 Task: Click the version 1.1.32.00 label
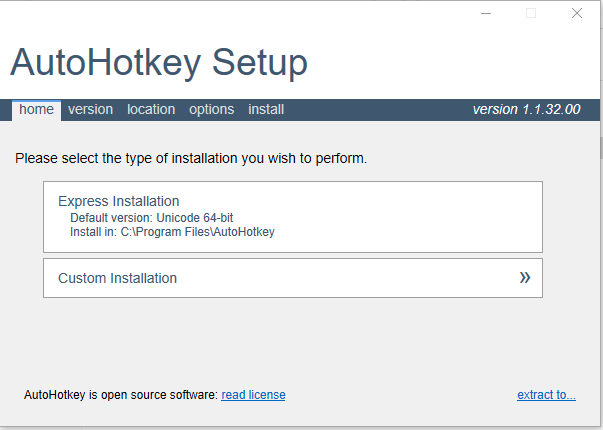(x=526, y=110)
